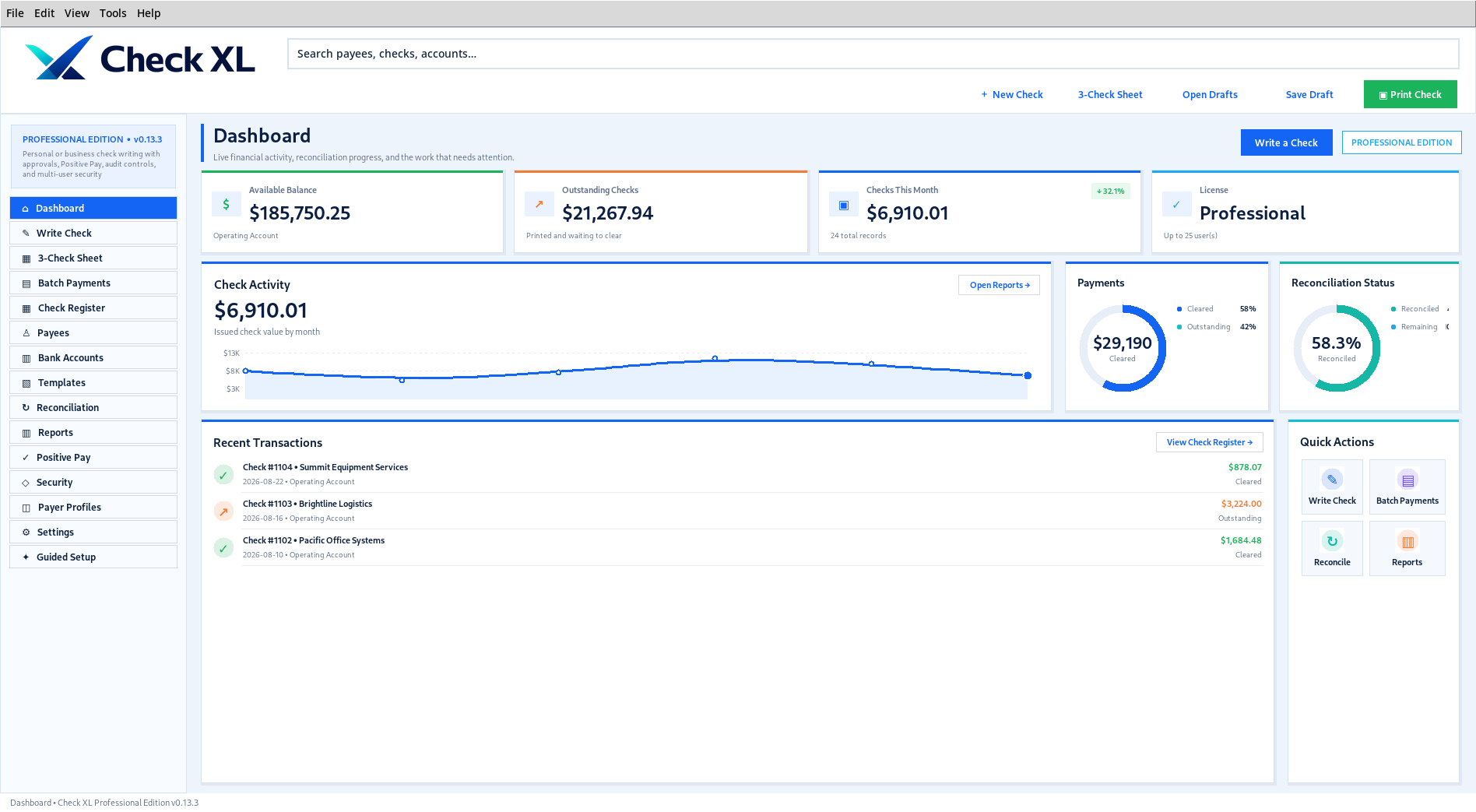Open the Edit menu
This screenshot has width=1476, height=812.
coord(44,13)
